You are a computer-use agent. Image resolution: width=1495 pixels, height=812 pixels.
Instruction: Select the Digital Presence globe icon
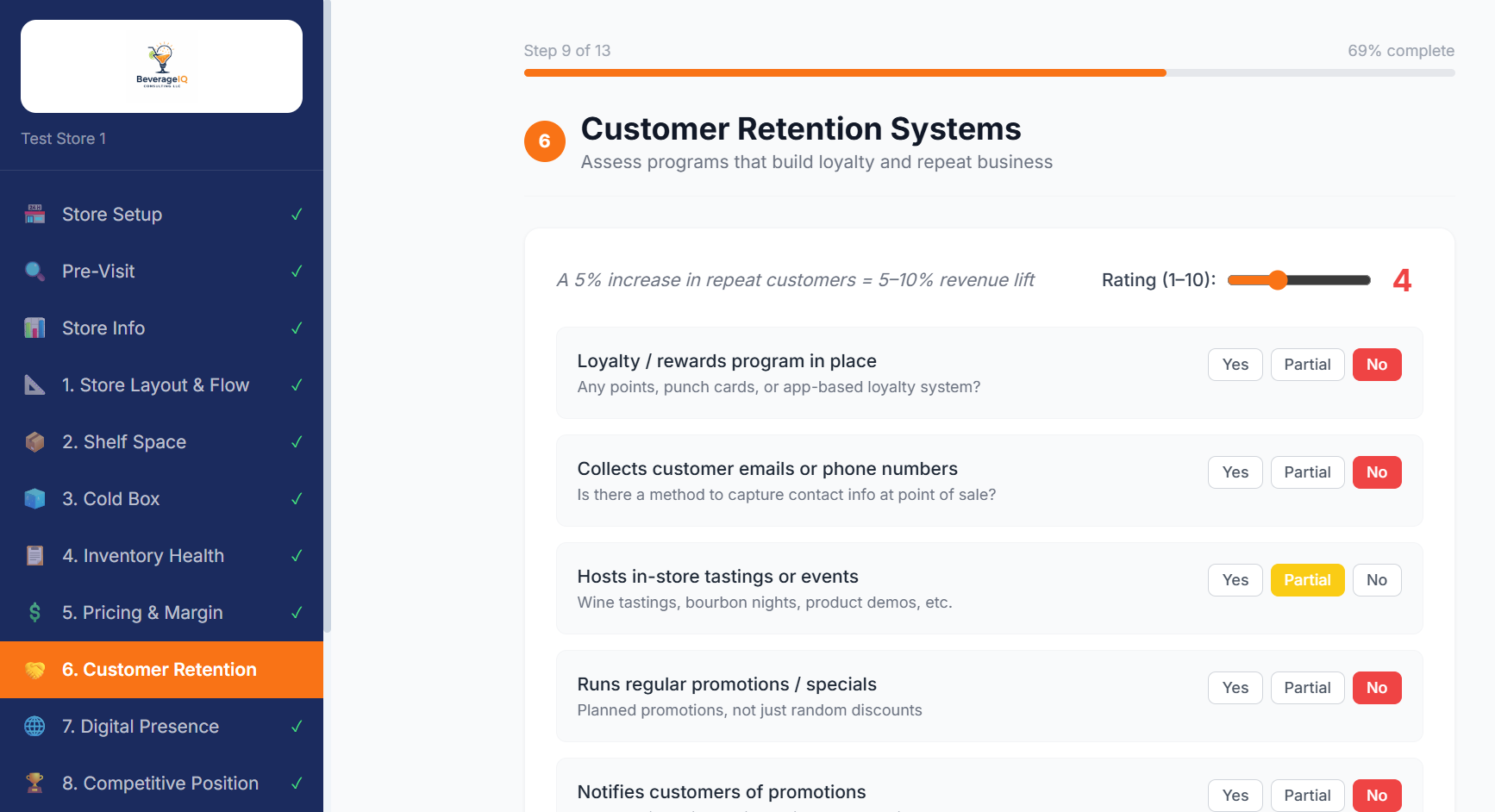tap(34, 726)
